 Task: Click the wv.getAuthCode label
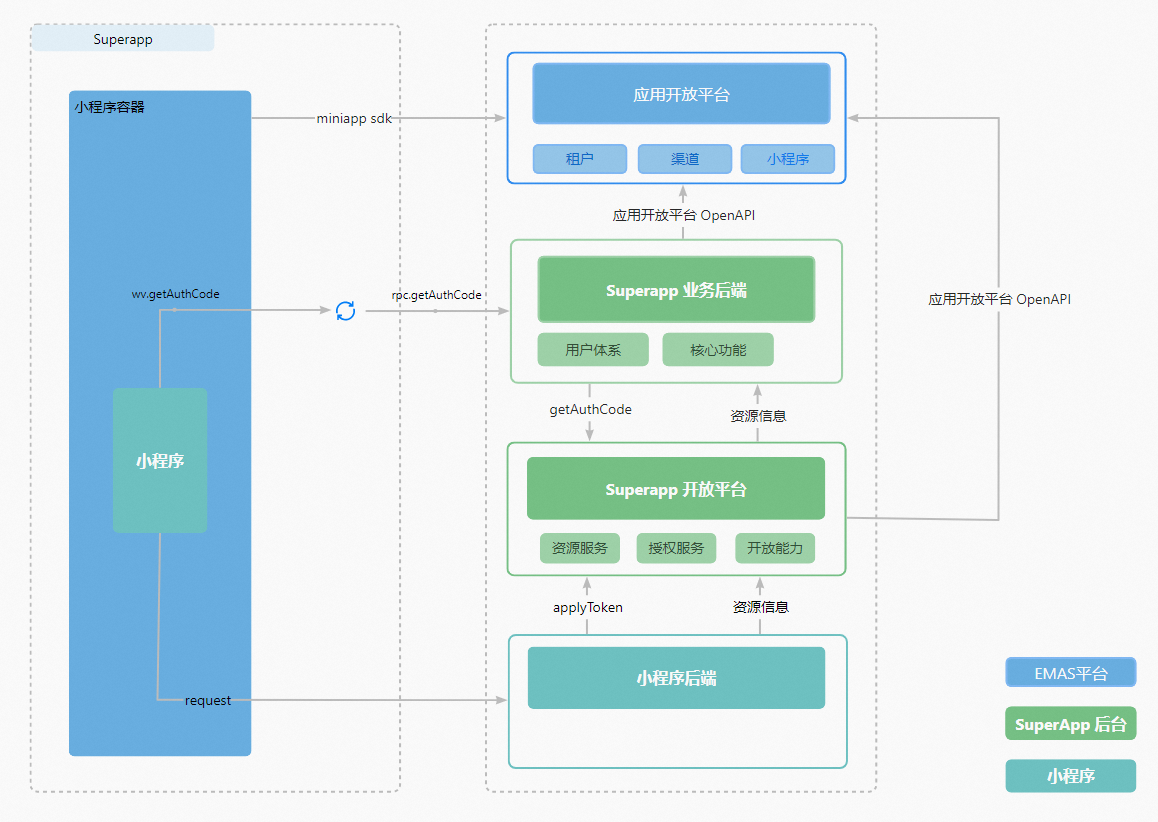pos(176,294)
